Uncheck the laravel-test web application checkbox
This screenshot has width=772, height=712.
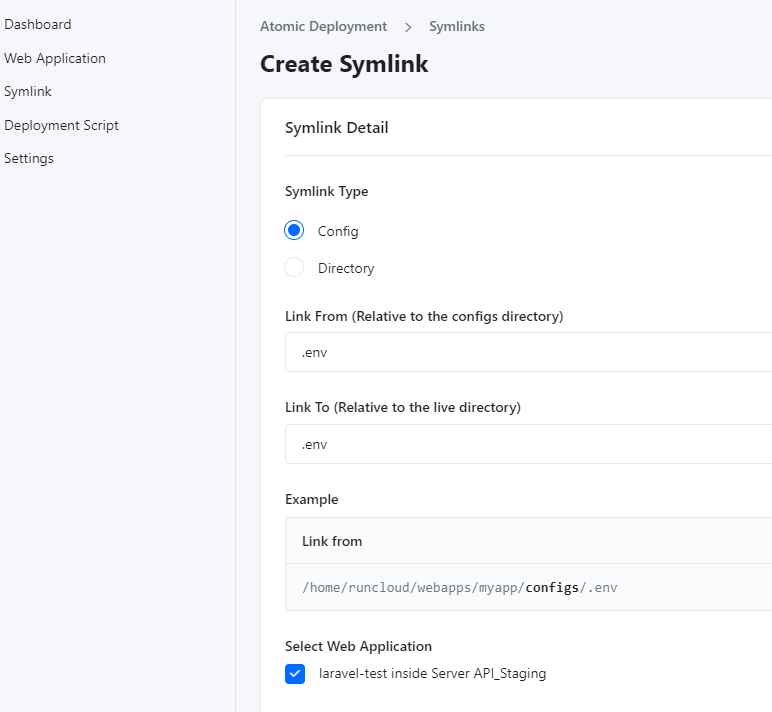(x=295, y=673)
